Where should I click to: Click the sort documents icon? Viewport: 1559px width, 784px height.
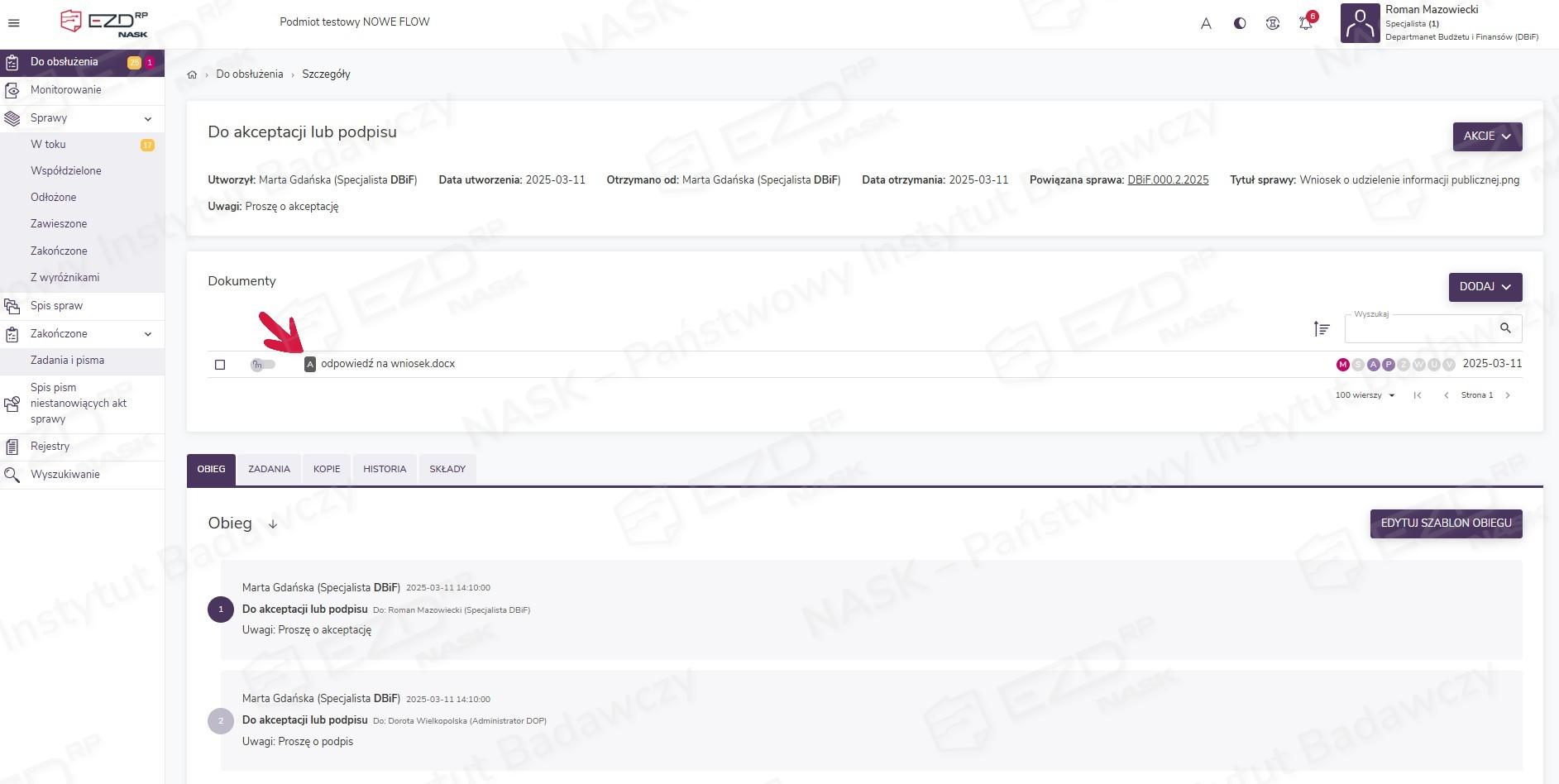point(1322,329)
